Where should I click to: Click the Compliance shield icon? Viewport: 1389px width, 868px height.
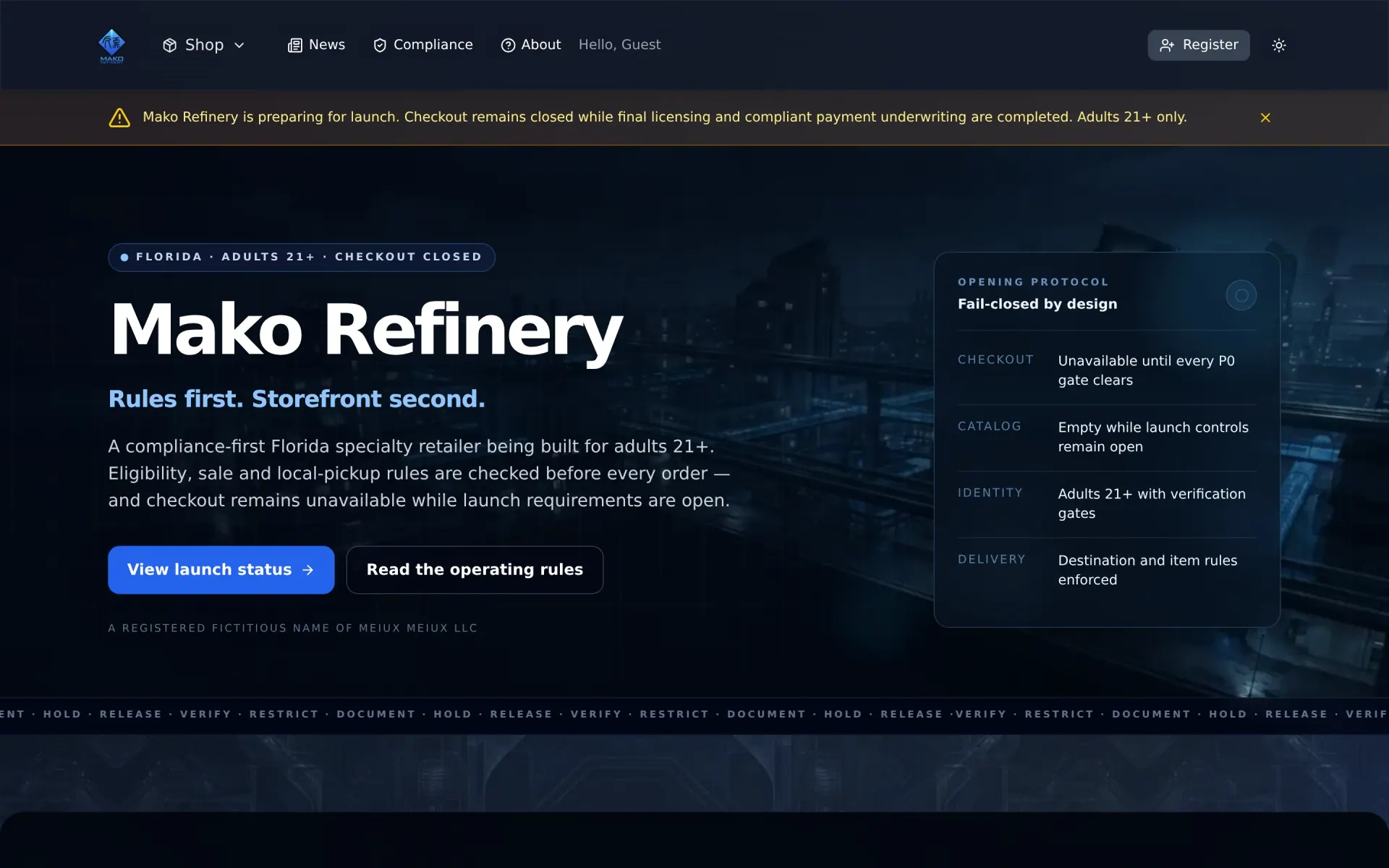pyautogui.click(x=380, y=46)
